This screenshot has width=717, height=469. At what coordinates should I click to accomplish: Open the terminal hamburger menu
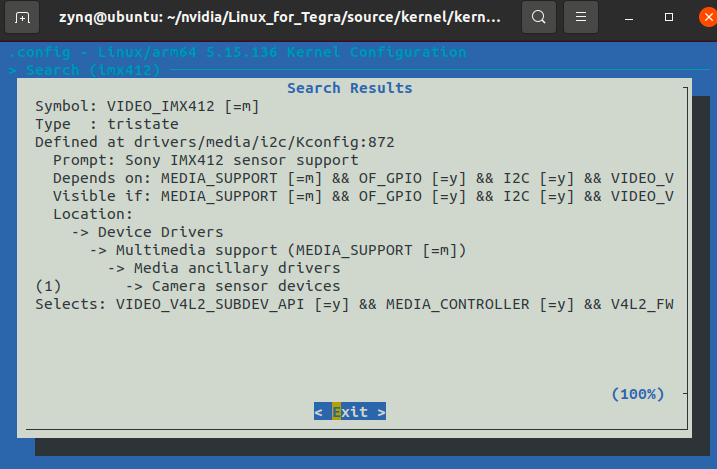pyautogui.click(x=581, y=17)
